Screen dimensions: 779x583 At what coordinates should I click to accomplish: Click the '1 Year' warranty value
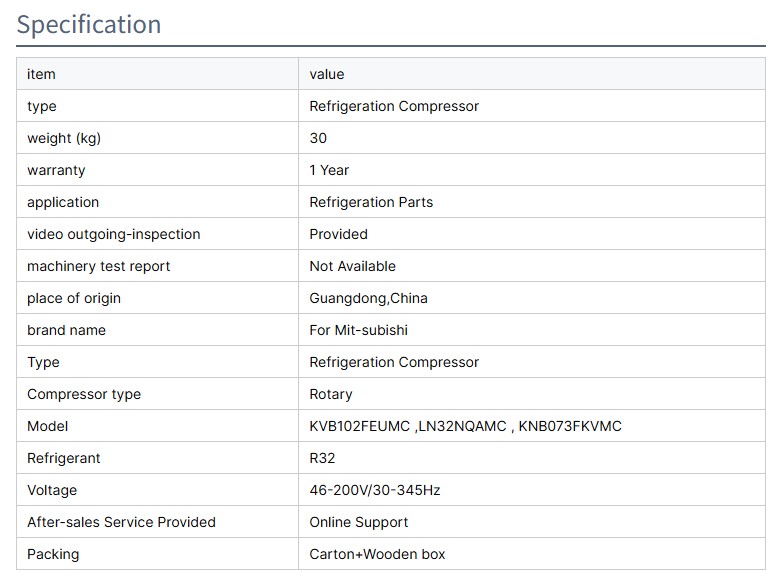[329, 170]
